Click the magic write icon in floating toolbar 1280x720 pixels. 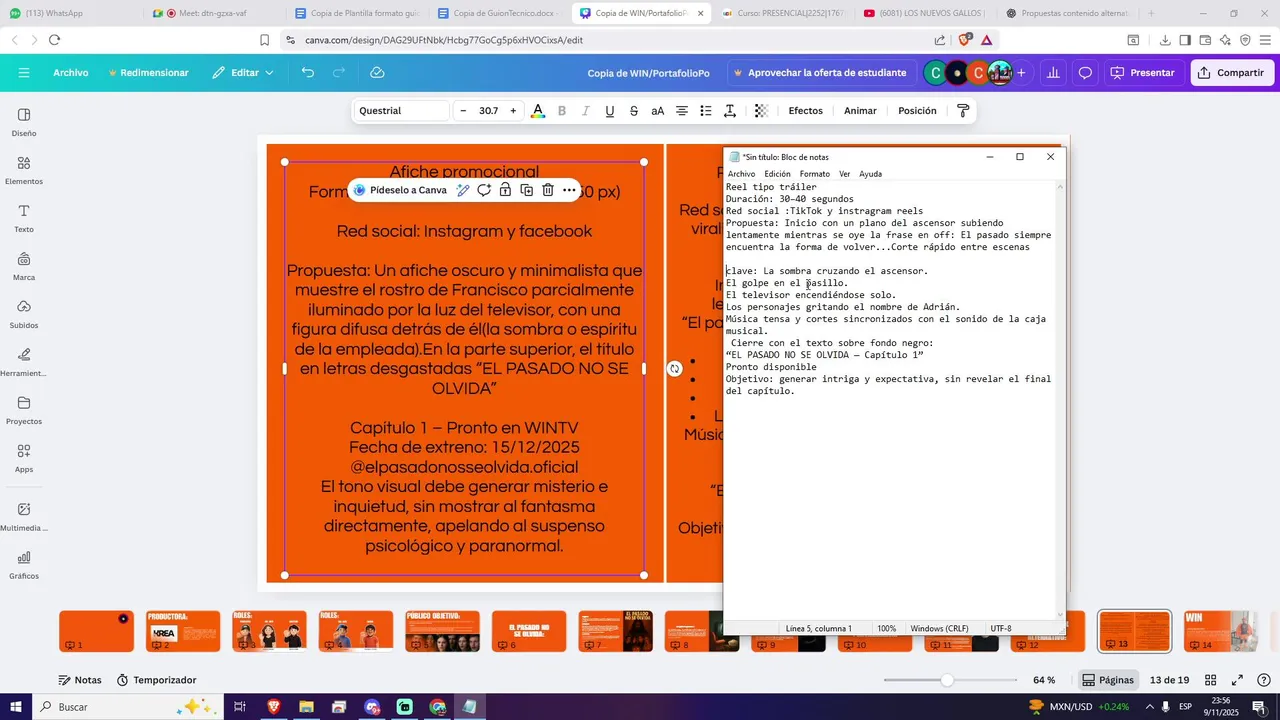pyautogui.click(x=463, y=190)
